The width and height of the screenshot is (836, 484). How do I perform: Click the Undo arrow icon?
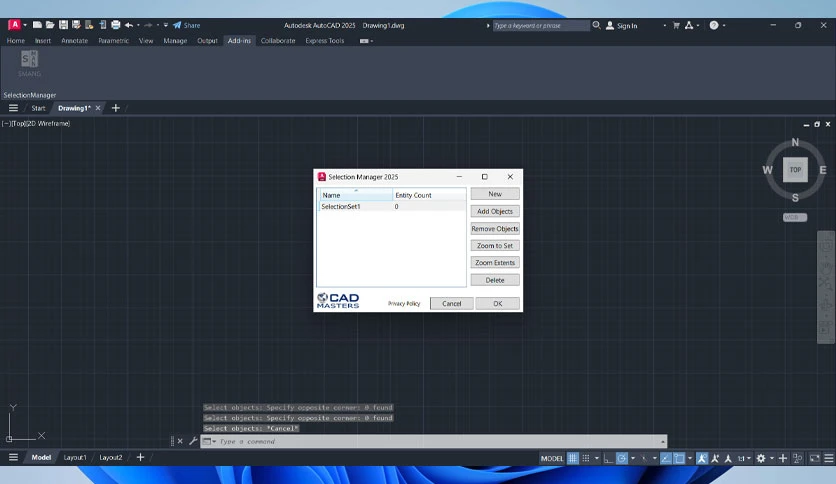pyautogui.click(x=128, y=25)
